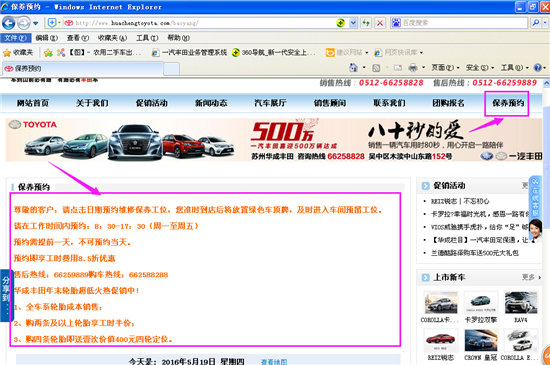The width and height of the screenshot is (550, 365).
Task: Open the 工具 menu in the menu bar
Action: (x=147, y=38)
